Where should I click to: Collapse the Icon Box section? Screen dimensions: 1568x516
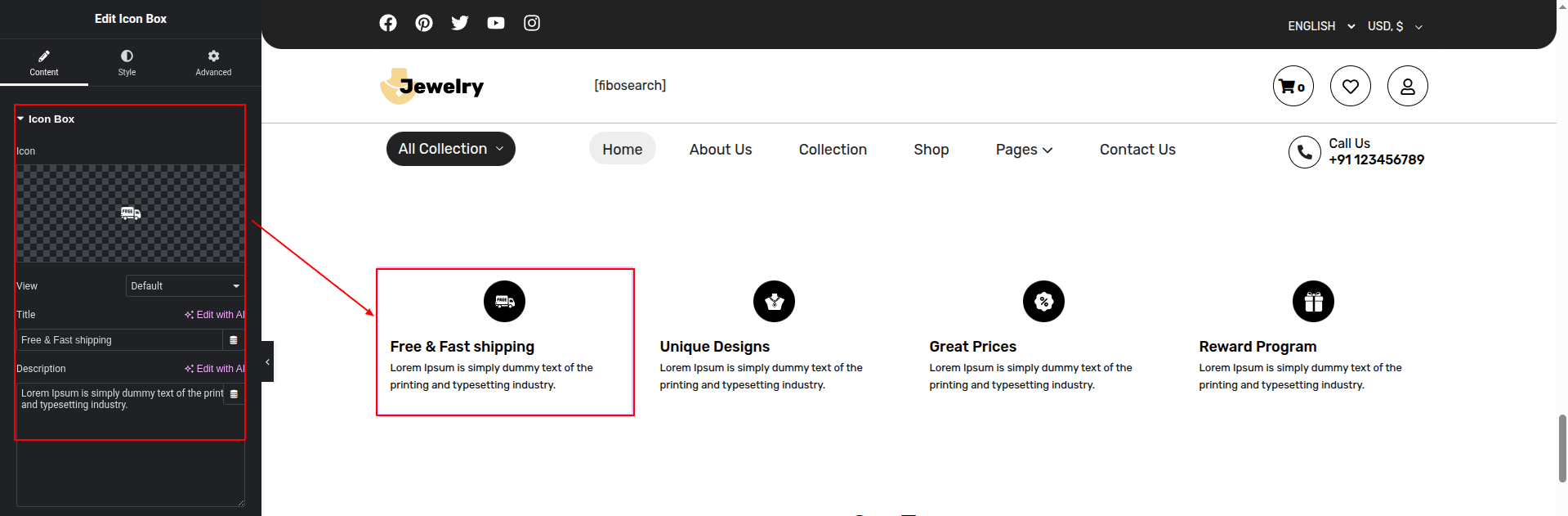click(46, 119)
